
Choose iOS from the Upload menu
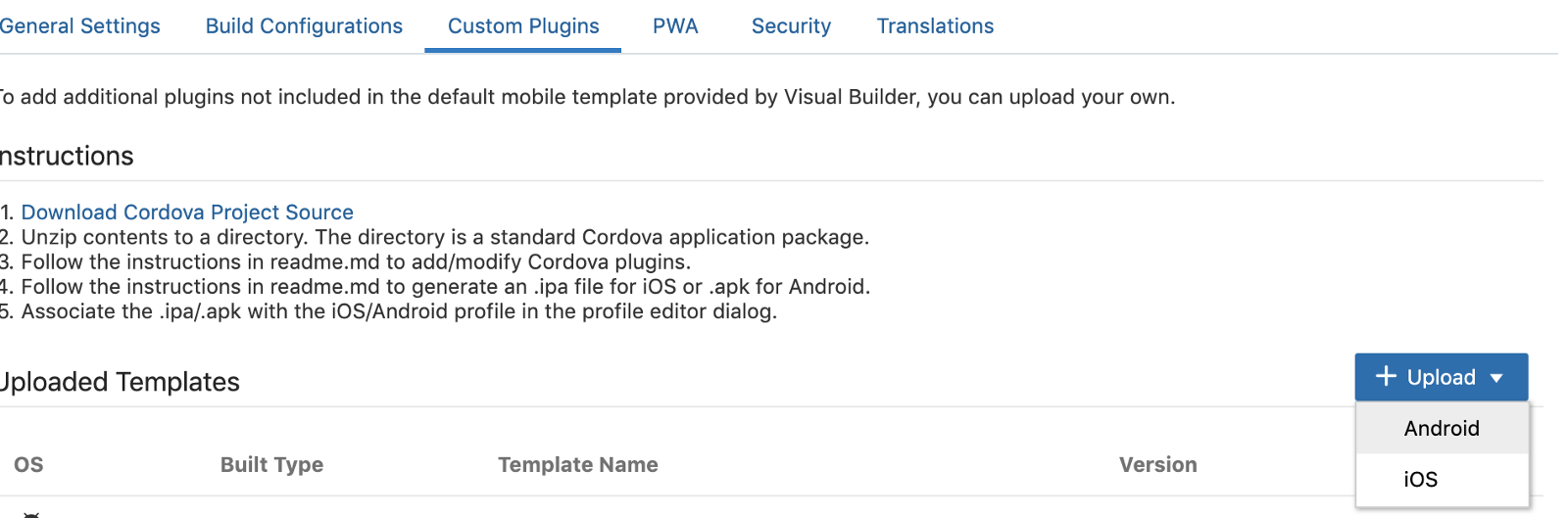(x=1421, y=480)
